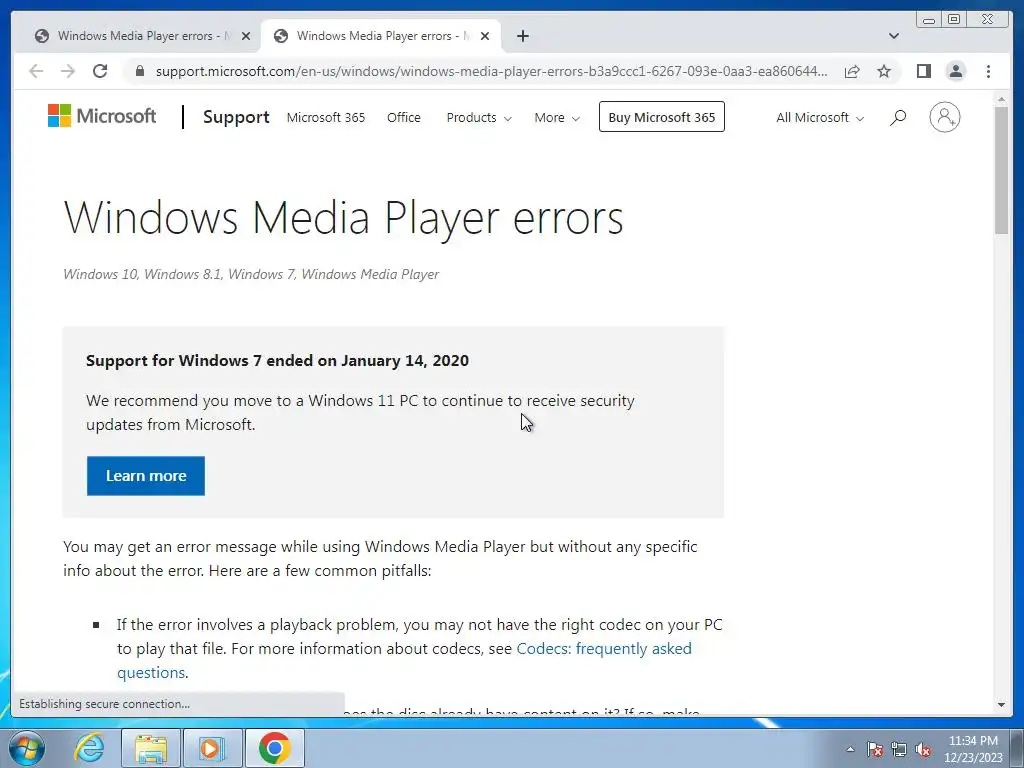Viewport: 1024px width, 768px height.
Task: Show hidden system tray icons
Action: tap(850, 749)
